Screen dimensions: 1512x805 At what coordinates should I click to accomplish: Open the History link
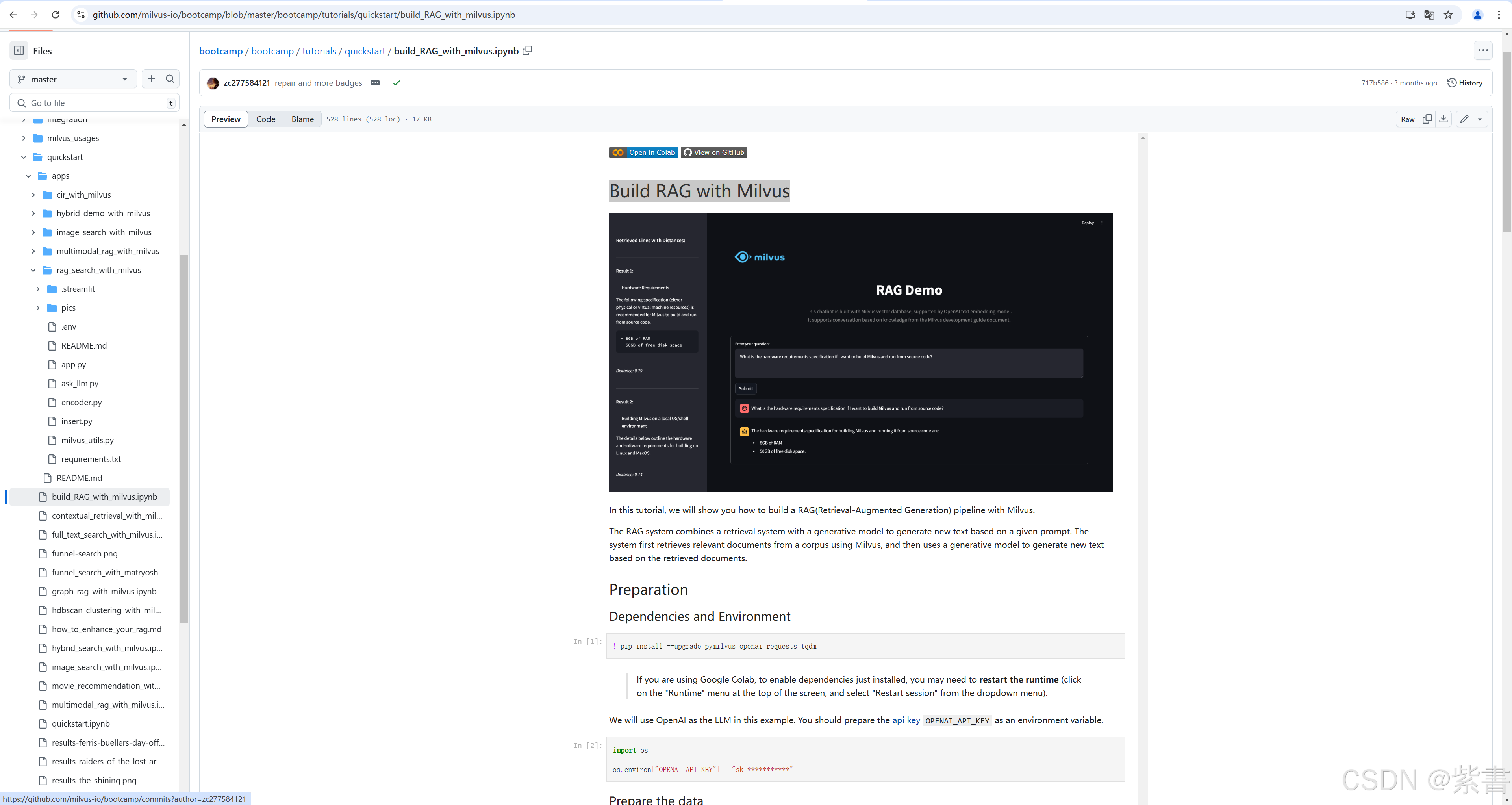[x=1465, y=83]
